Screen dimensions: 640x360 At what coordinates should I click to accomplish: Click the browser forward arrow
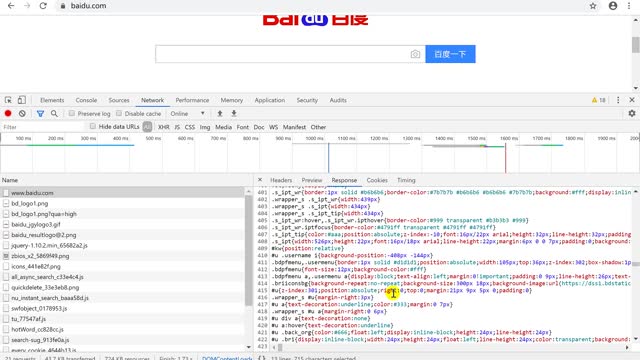[x=27, y=6]
